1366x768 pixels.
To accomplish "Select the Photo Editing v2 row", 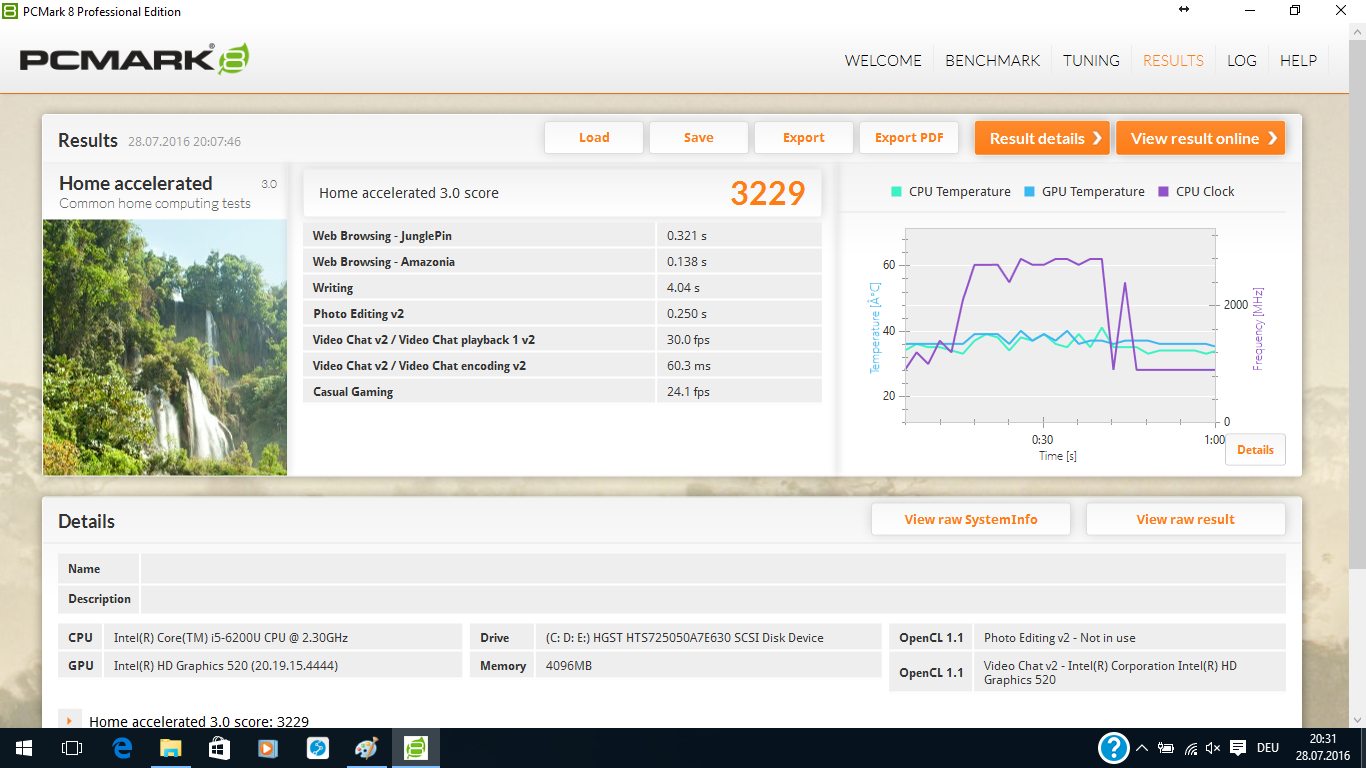I will point(562,313).
